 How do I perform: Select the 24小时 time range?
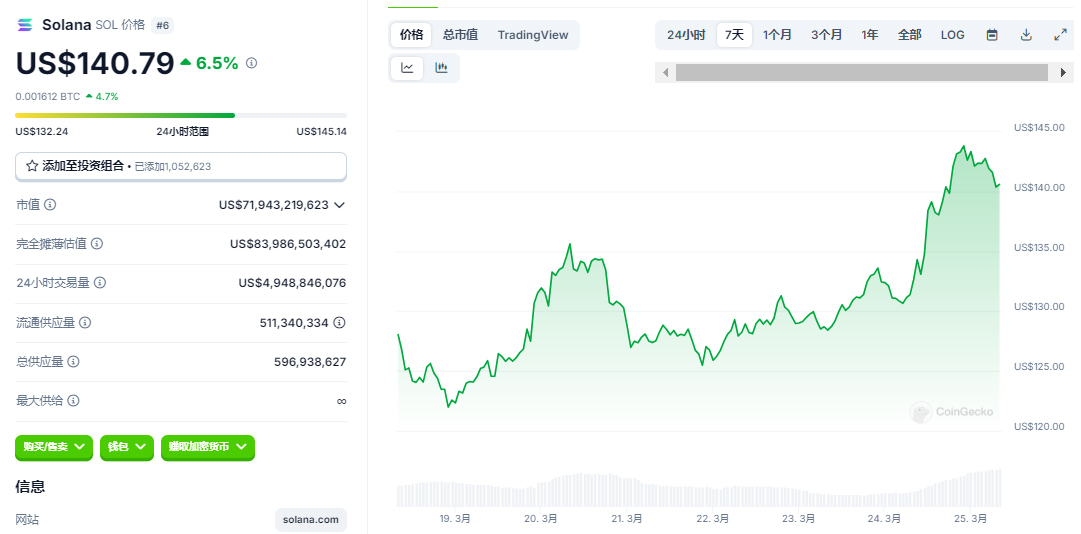[686, 35]
